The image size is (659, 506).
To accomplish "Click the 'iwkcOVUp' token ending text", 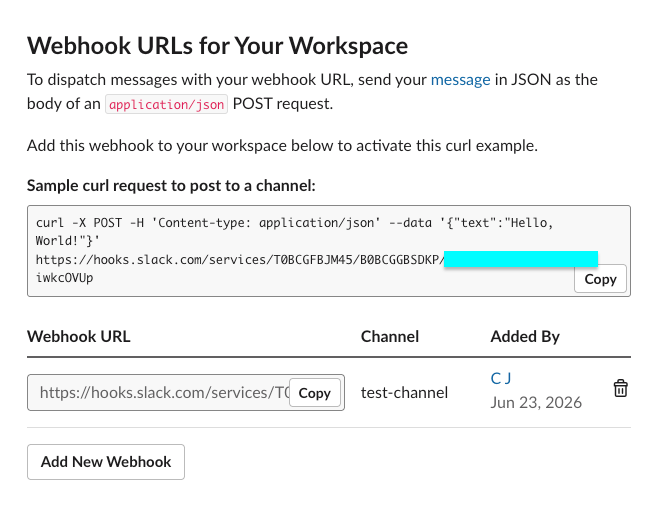I will [65, 278].
